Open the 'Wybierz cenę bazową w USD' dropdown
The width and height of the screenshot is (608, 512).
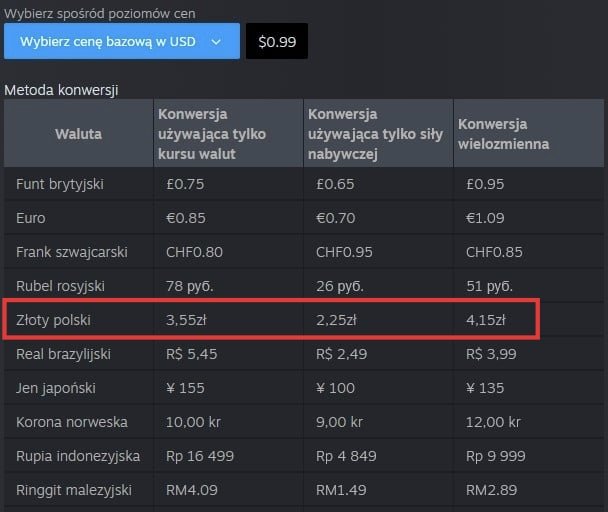click(122, 41)
